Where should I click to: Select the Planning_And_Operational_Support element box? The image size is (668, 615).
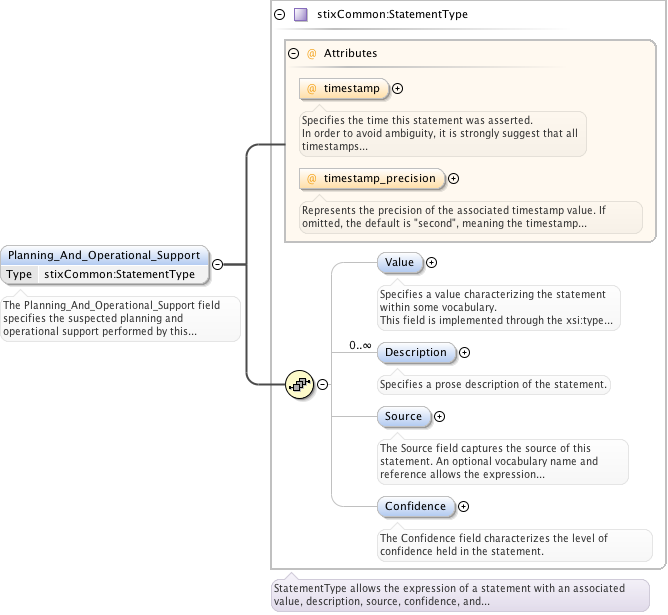105,255
